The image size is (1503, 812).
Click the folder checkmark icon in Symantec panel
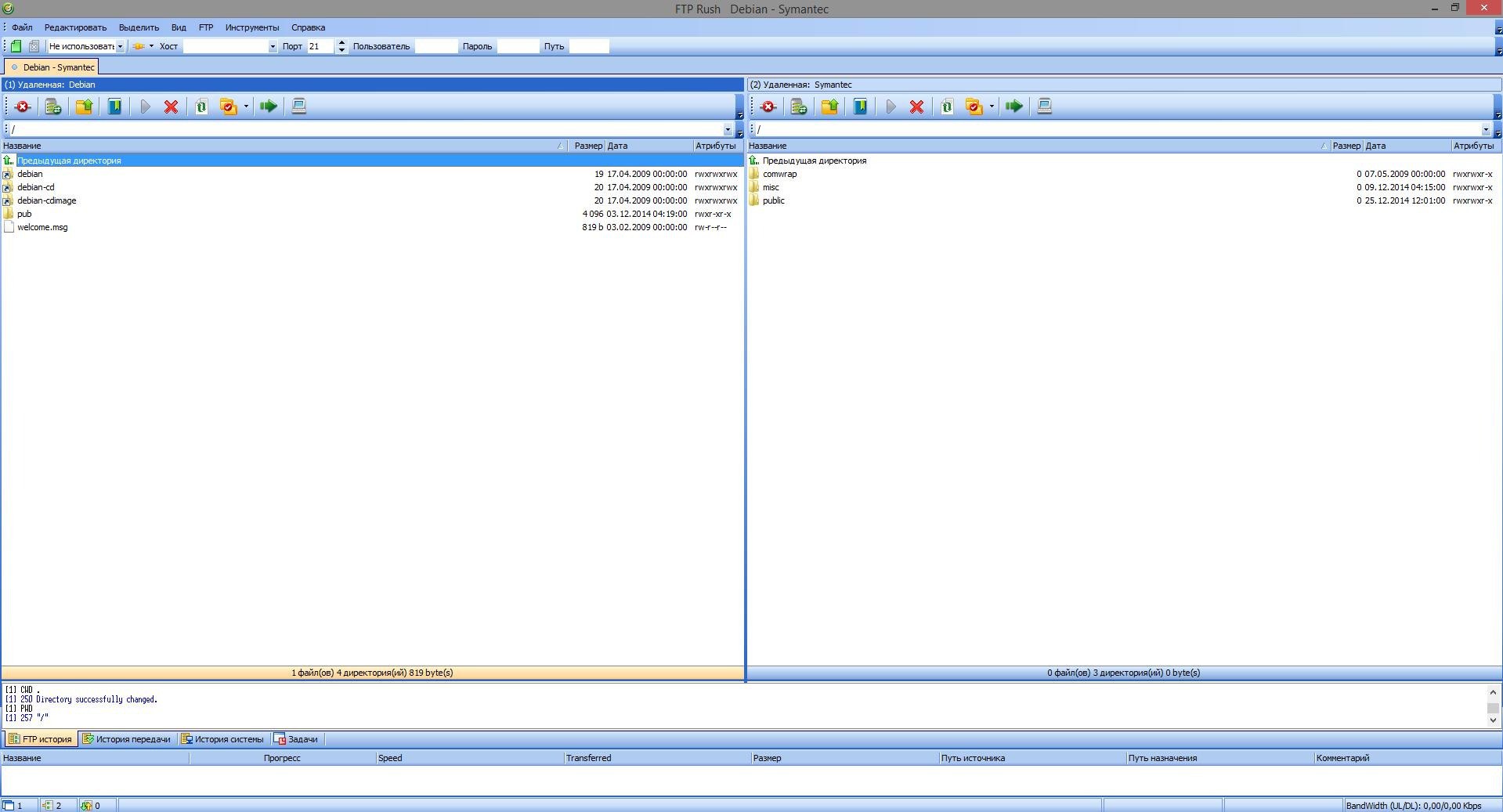[x=974, y=106]
